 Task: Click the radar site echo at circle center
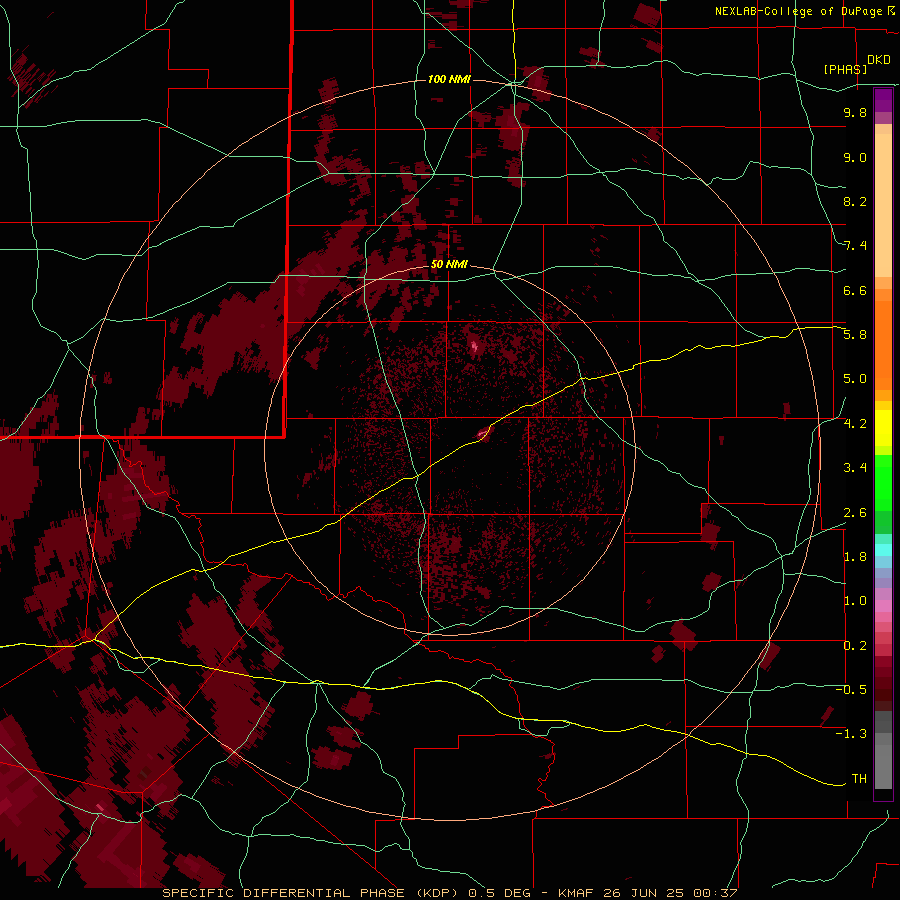pos(484,433)
